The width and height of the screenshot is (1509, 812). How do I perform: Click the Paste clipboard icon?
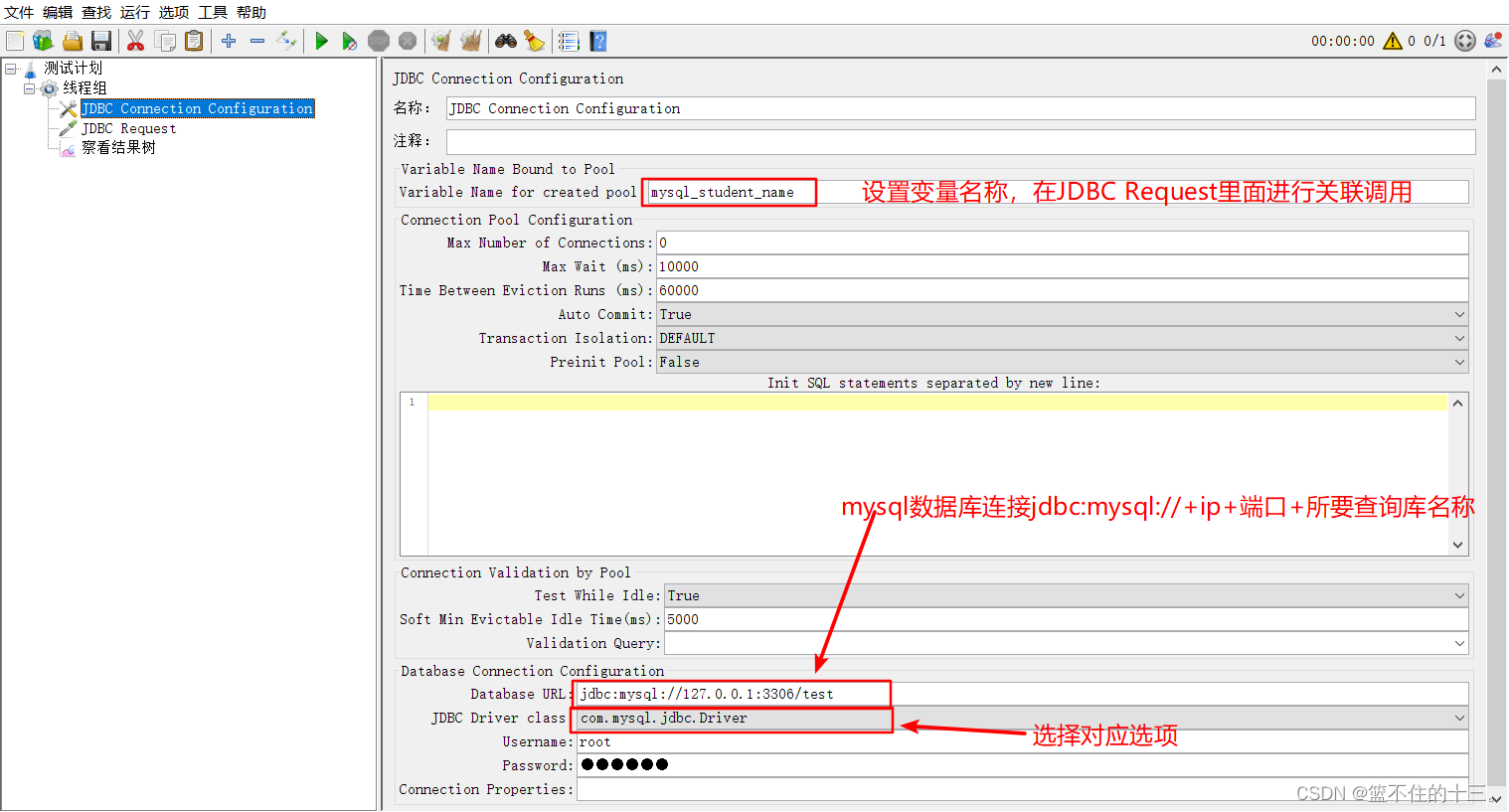(x=194, y=41)
